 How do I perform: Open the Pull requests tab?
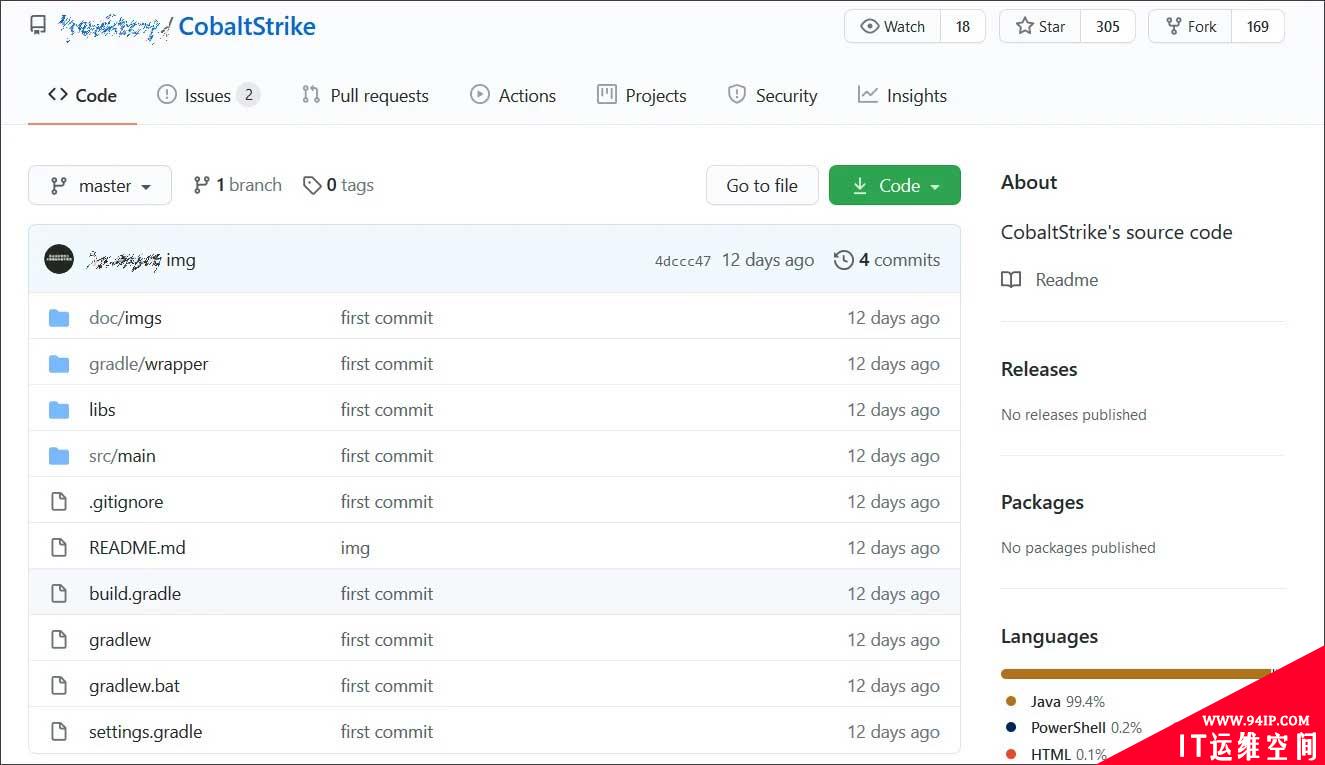(x=365, y=96)
